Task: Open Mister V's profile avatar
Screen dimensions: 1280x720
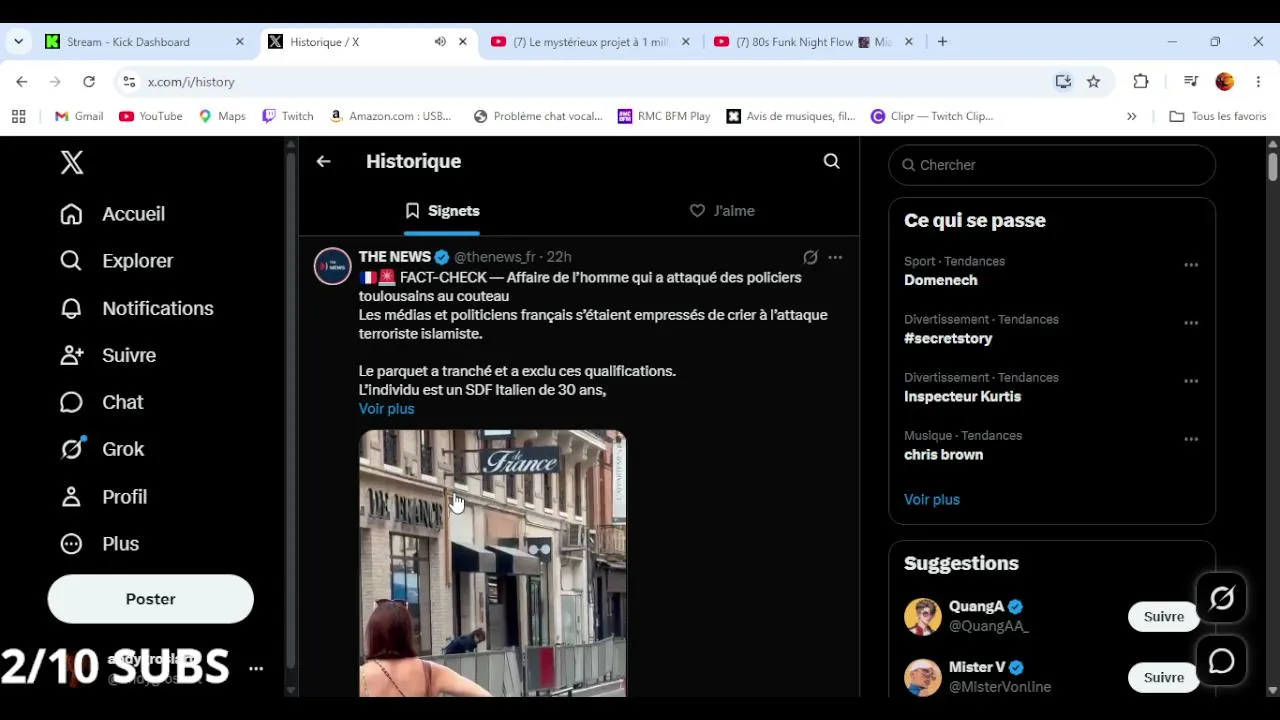Action: (923, 677)
